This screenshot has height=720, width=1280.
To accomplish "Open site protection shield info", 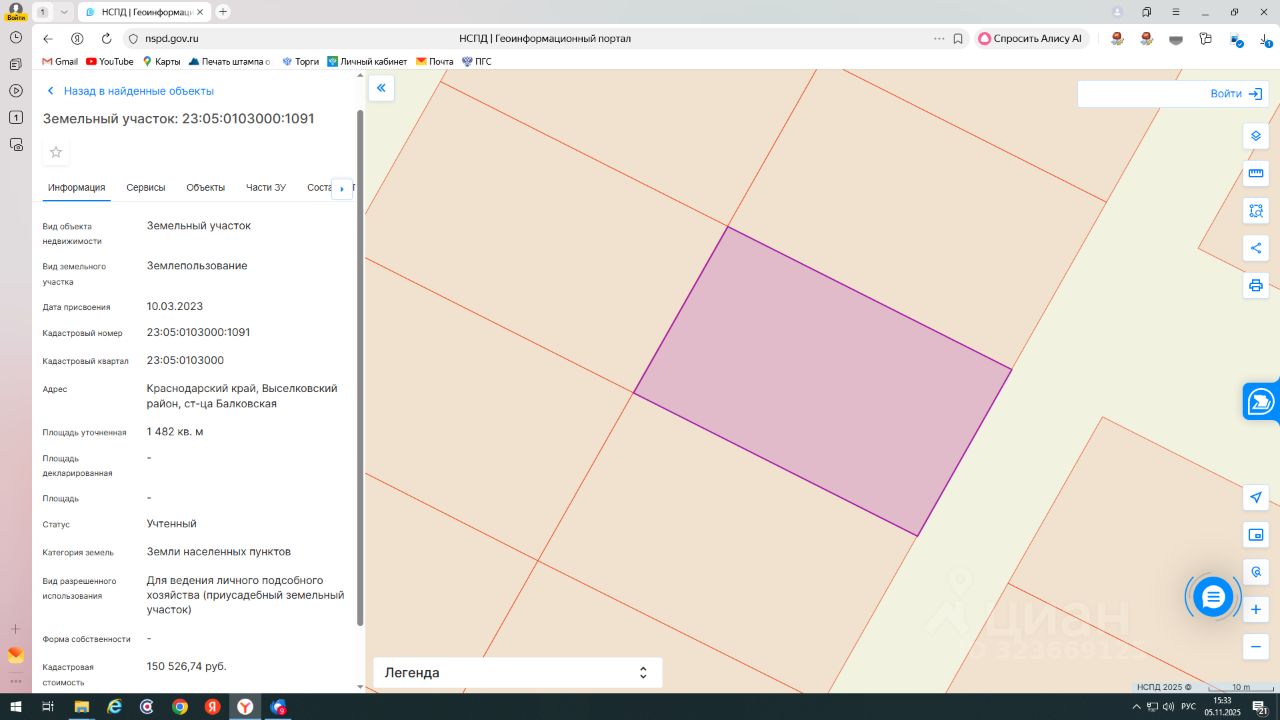I will point(133,39).
